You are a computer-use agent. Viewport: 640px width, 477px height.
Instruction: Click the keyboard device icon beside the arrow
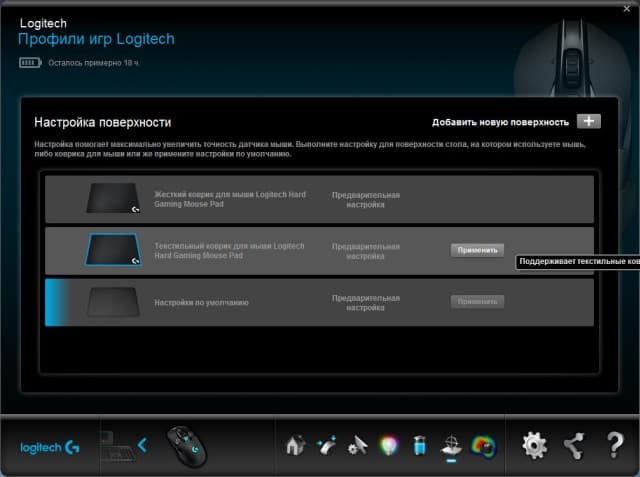118,447
